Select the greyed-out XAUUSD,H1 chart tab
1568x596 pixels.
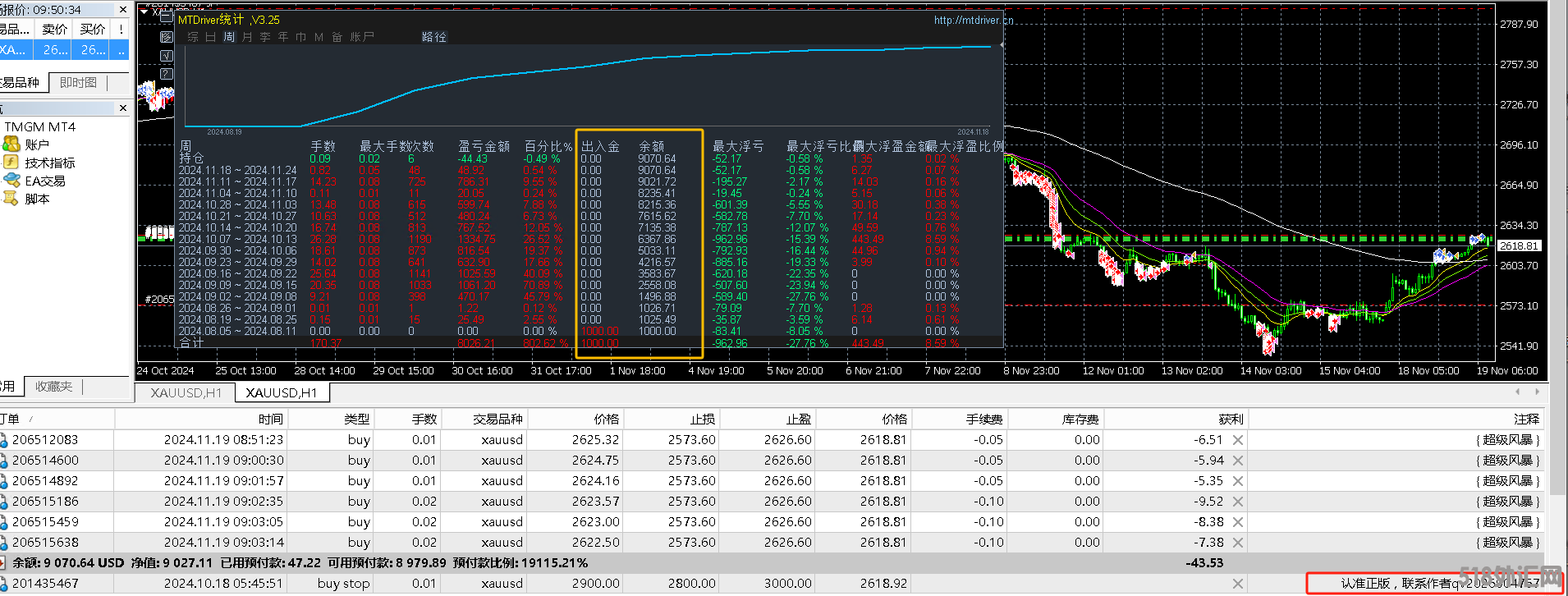point(186,393)
